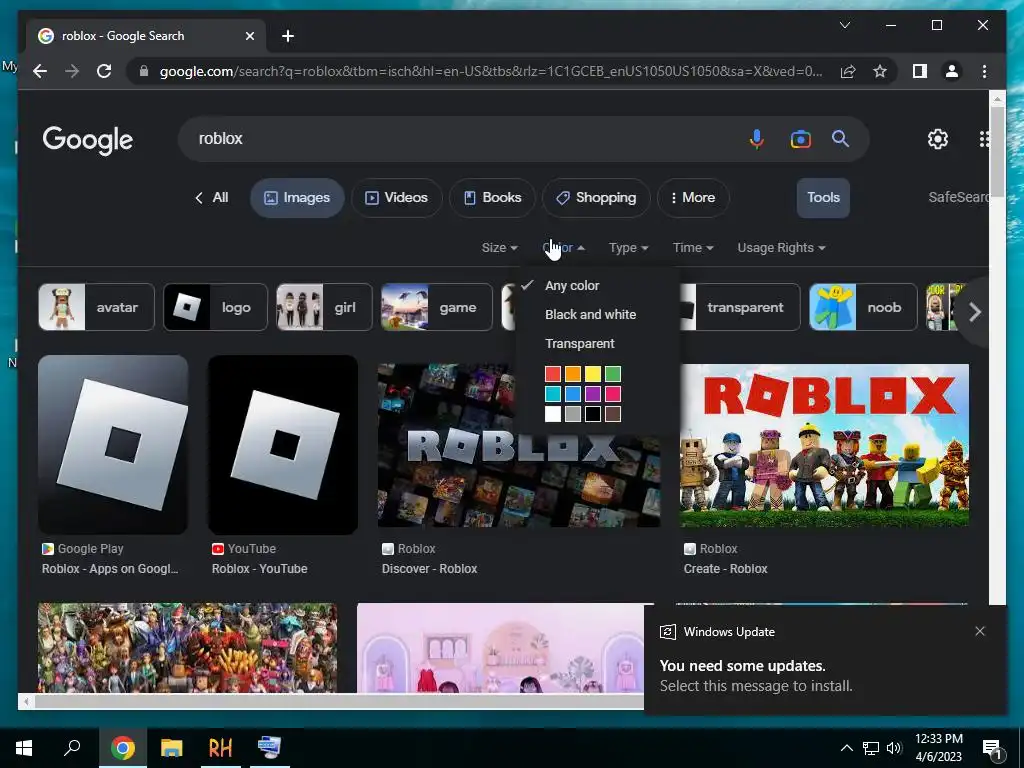Open a new browser tab

[x=287, y=37]
